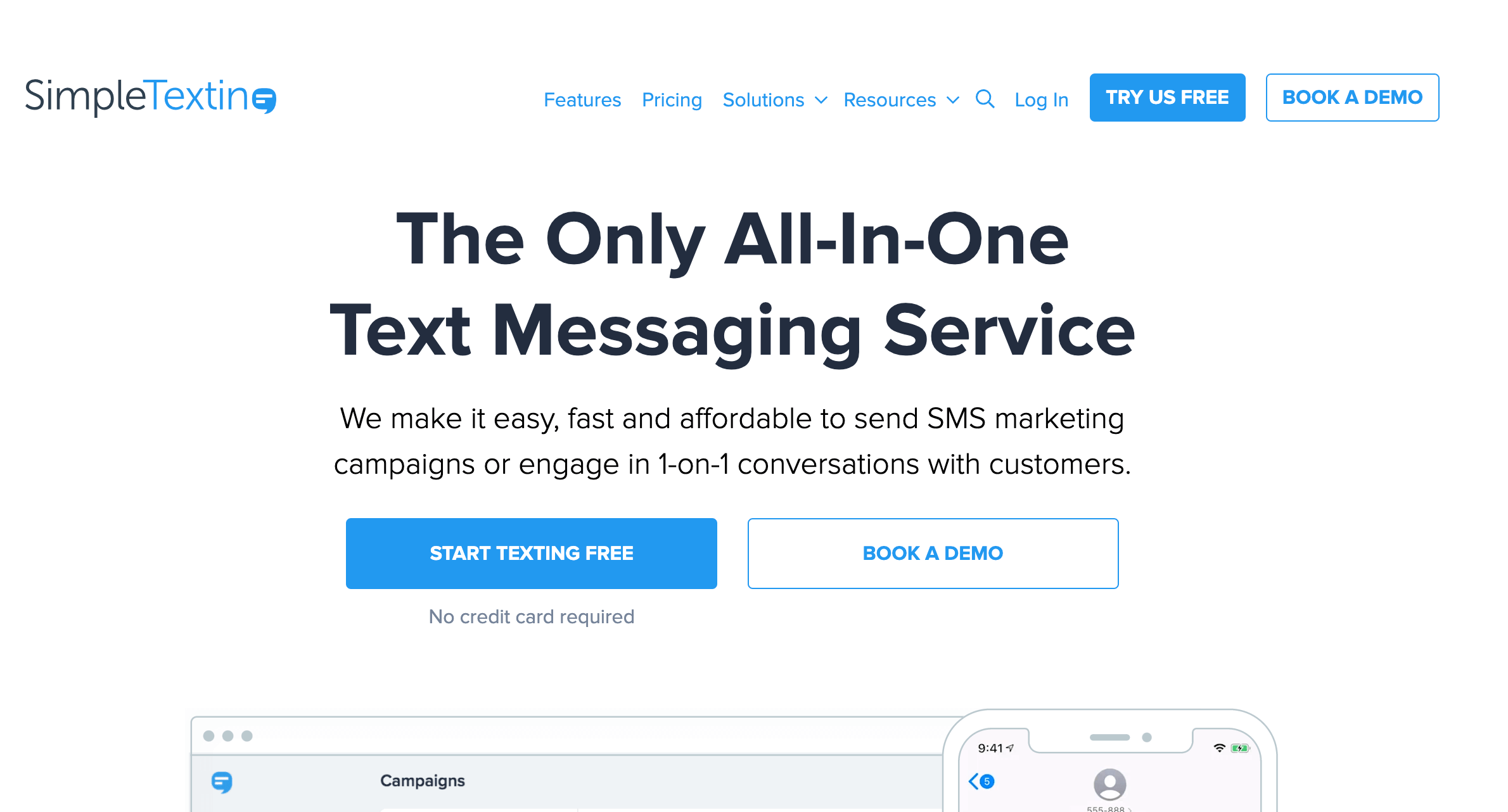Click the contact avatar icon on phone
1508x812 pixels.
tap(1108, 782)
